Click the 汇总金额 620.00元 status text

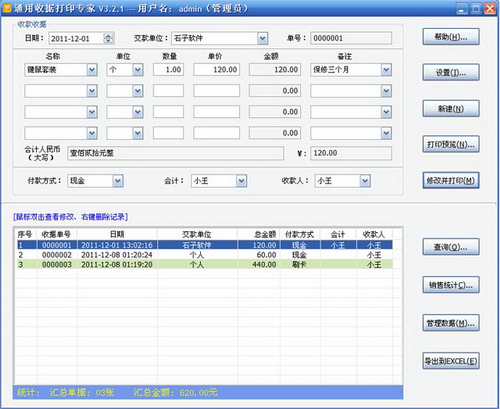click(x=176, y=393)
